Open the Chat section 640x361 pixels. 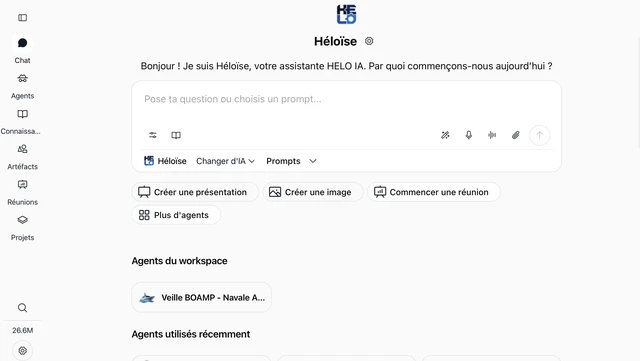coord(22,49)
